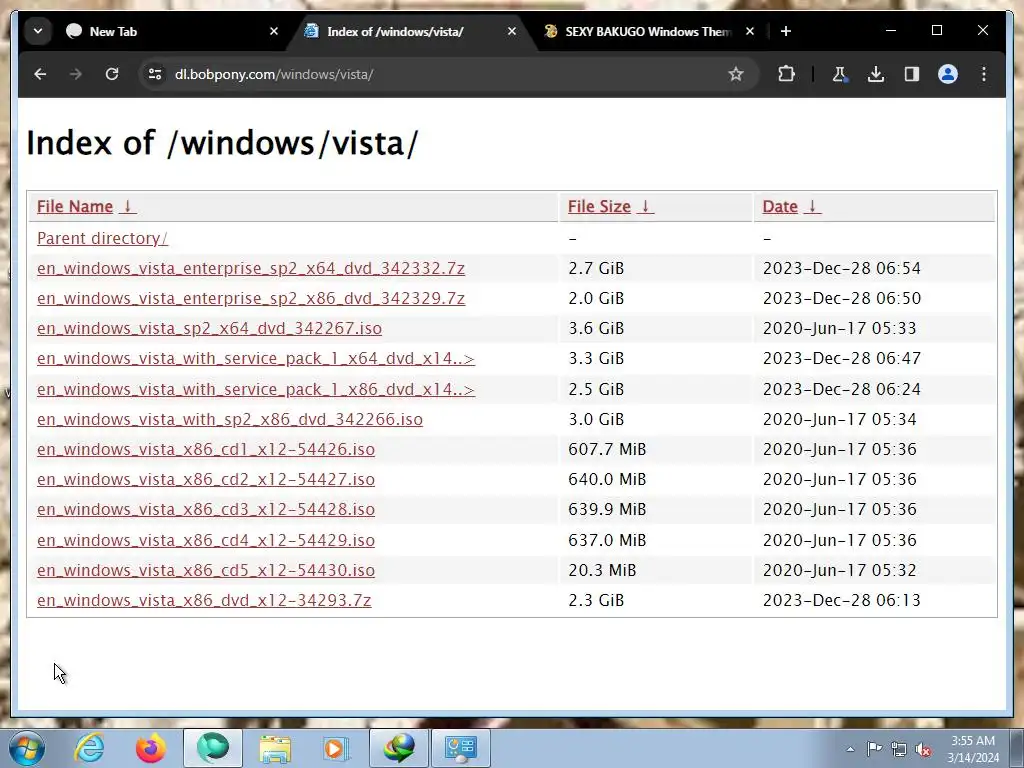
Task: Click date 2023-Dec-28 06:54
Action: 842,268
